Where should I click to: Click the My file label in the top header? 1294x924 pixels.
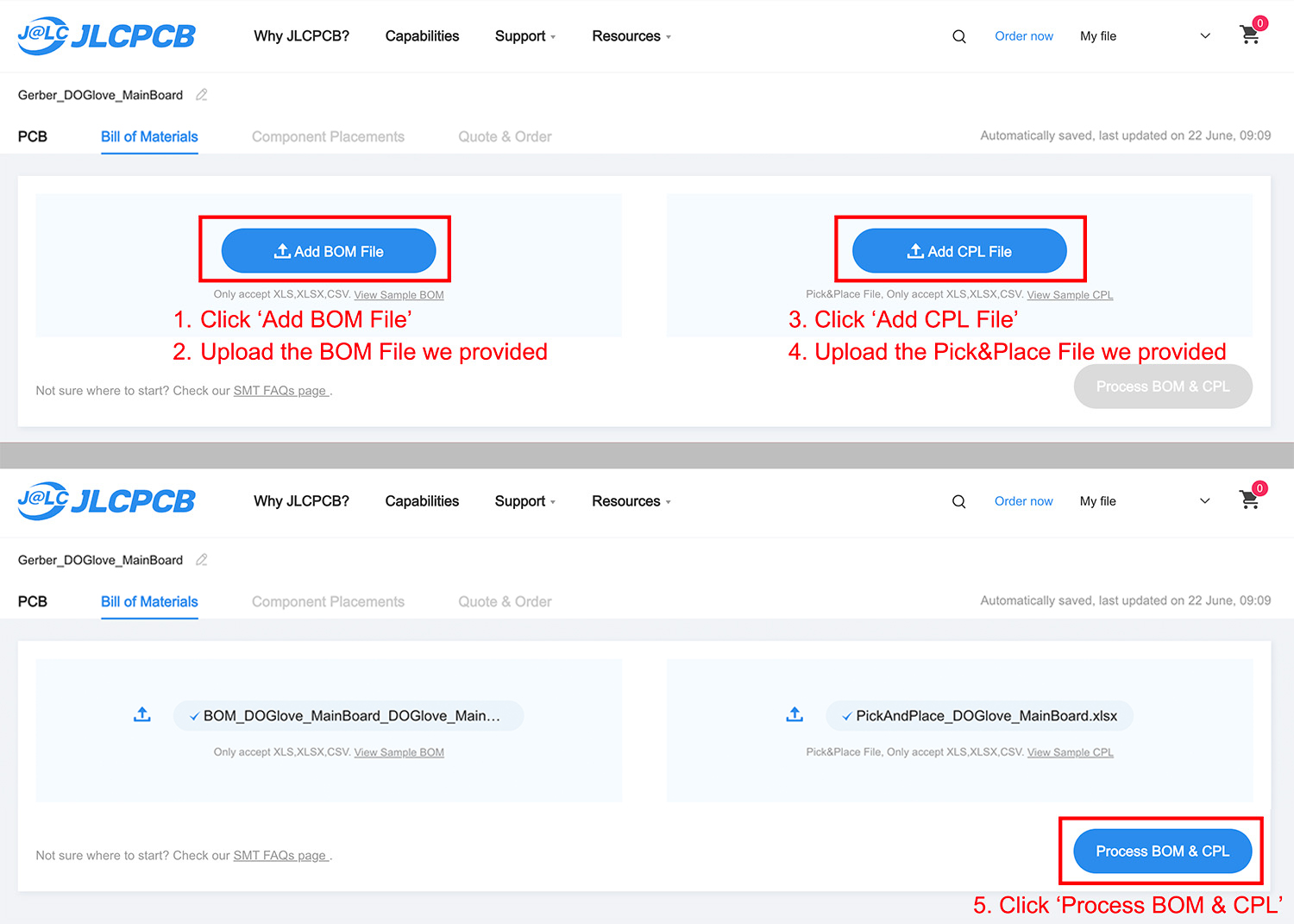[1098, 36]
